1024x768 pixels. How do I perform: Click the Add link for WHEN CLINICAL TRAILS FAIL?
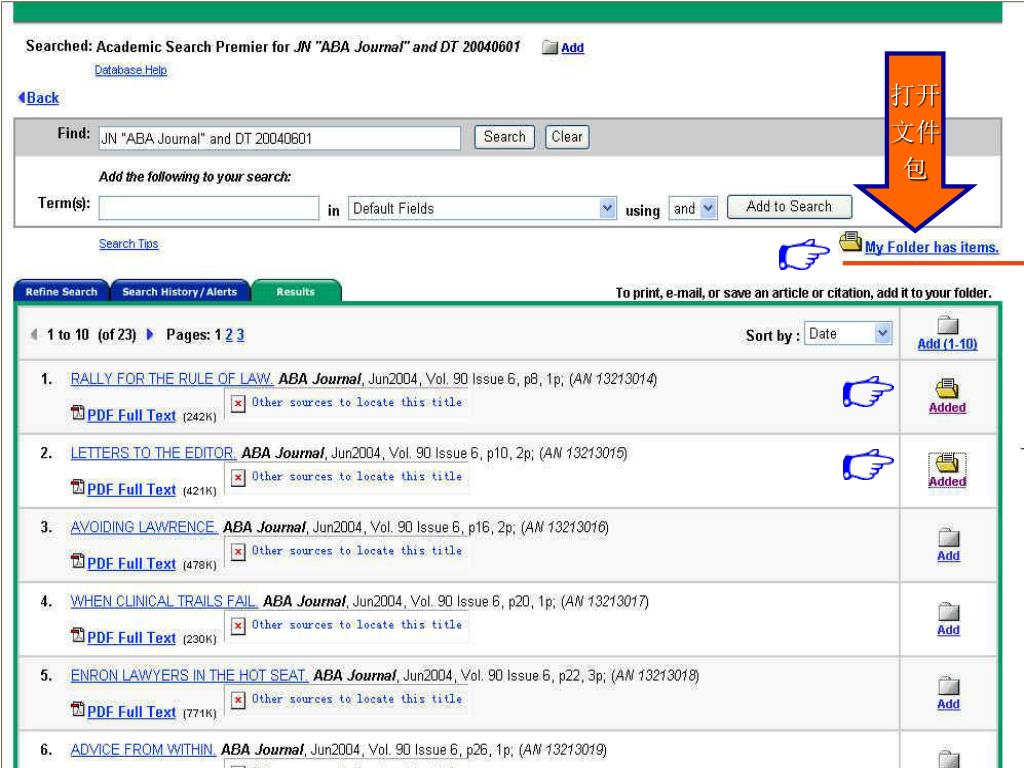(948, 630)
